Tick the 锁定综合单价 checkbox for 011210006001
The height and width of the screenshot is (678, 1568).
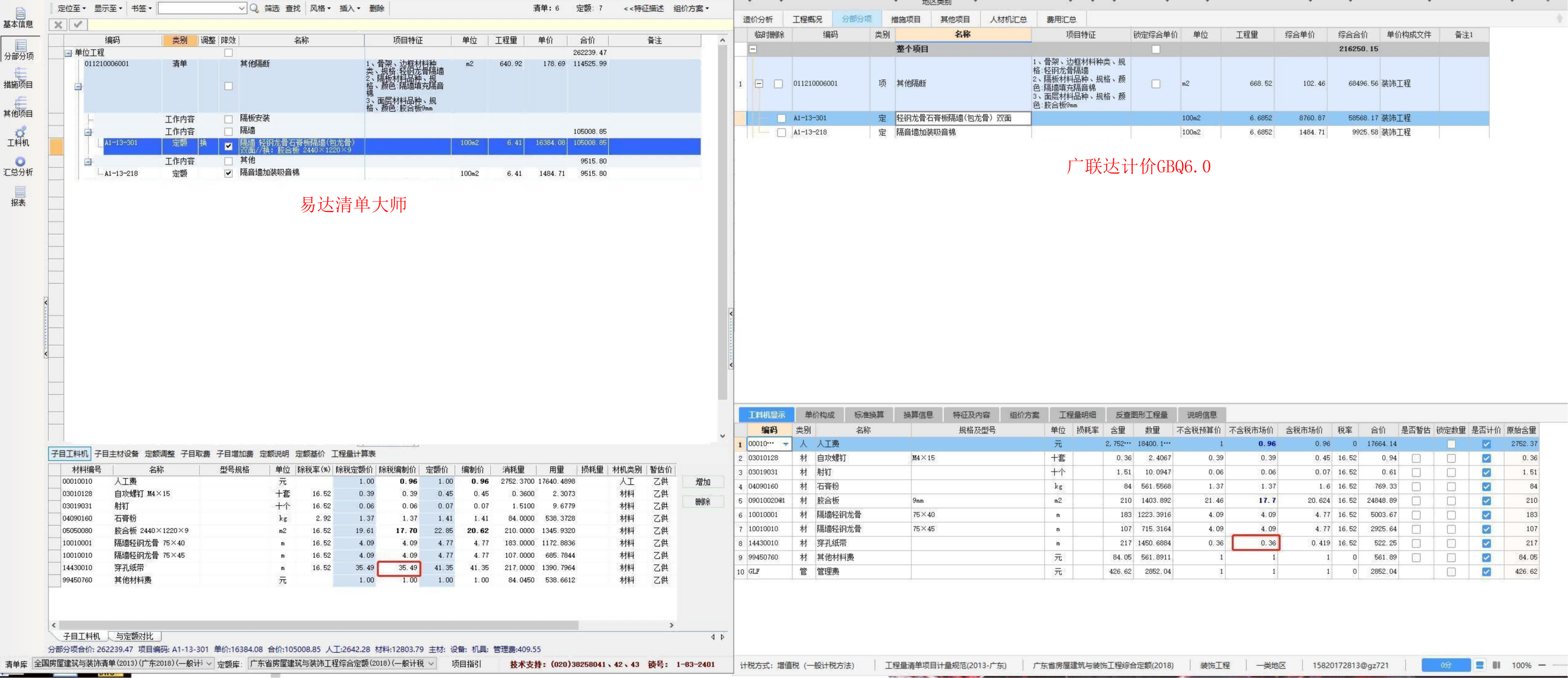pos(1155,84)
